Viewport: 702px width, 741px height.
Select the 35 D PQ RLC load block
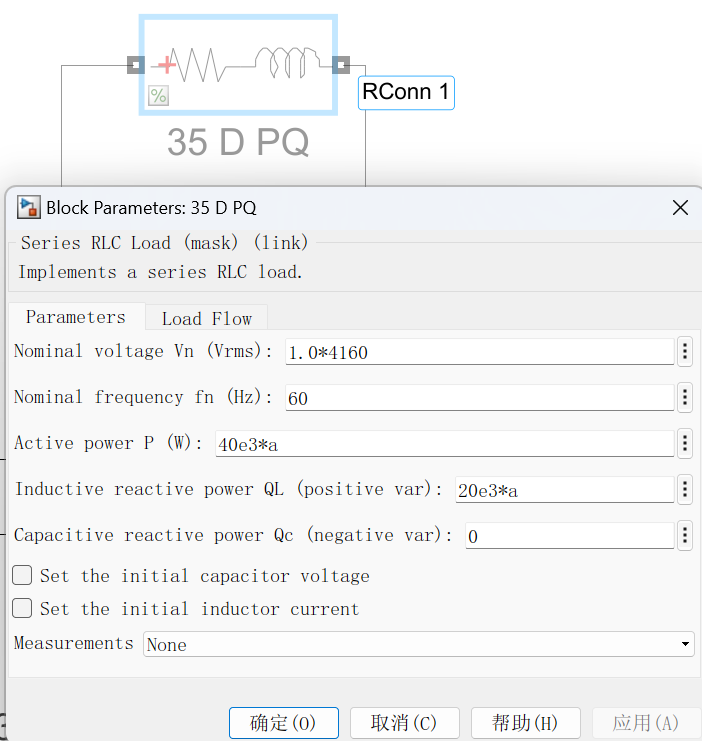(x=238, y=65)
